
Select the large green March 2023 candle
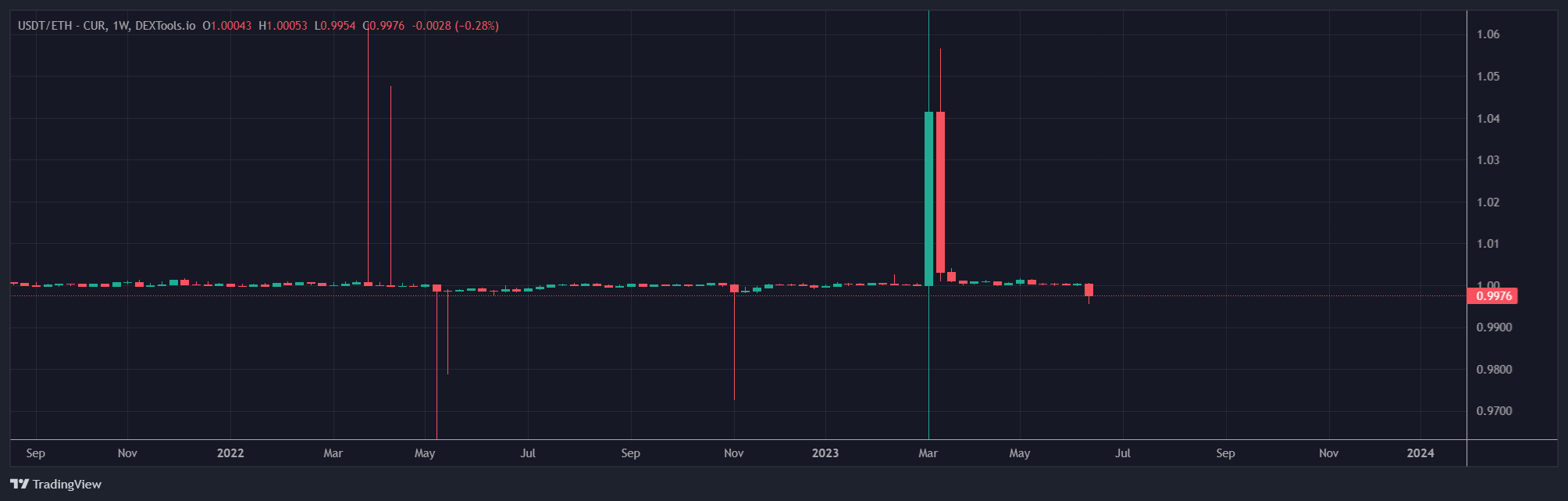[928, 199]
